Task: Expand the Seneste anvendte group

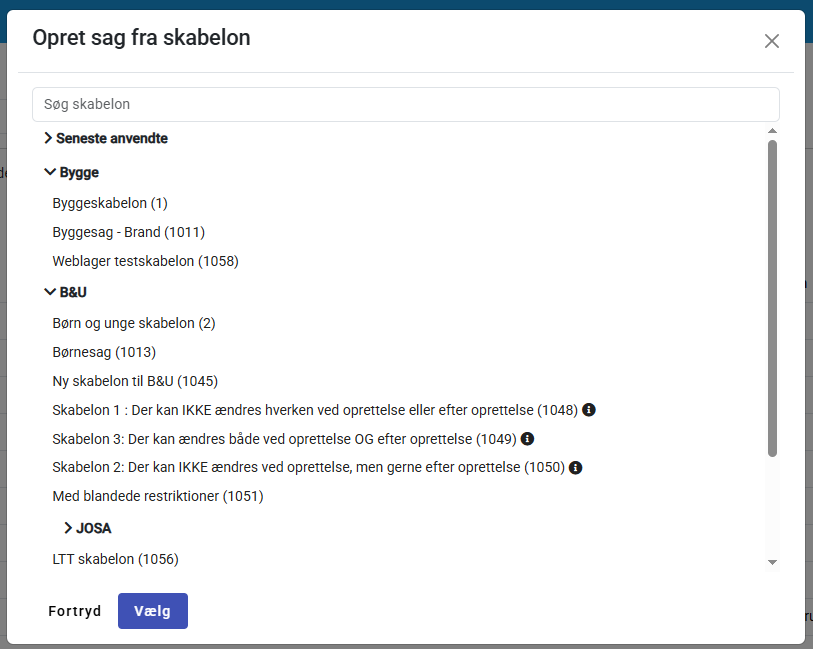Action: pos(48,138)
